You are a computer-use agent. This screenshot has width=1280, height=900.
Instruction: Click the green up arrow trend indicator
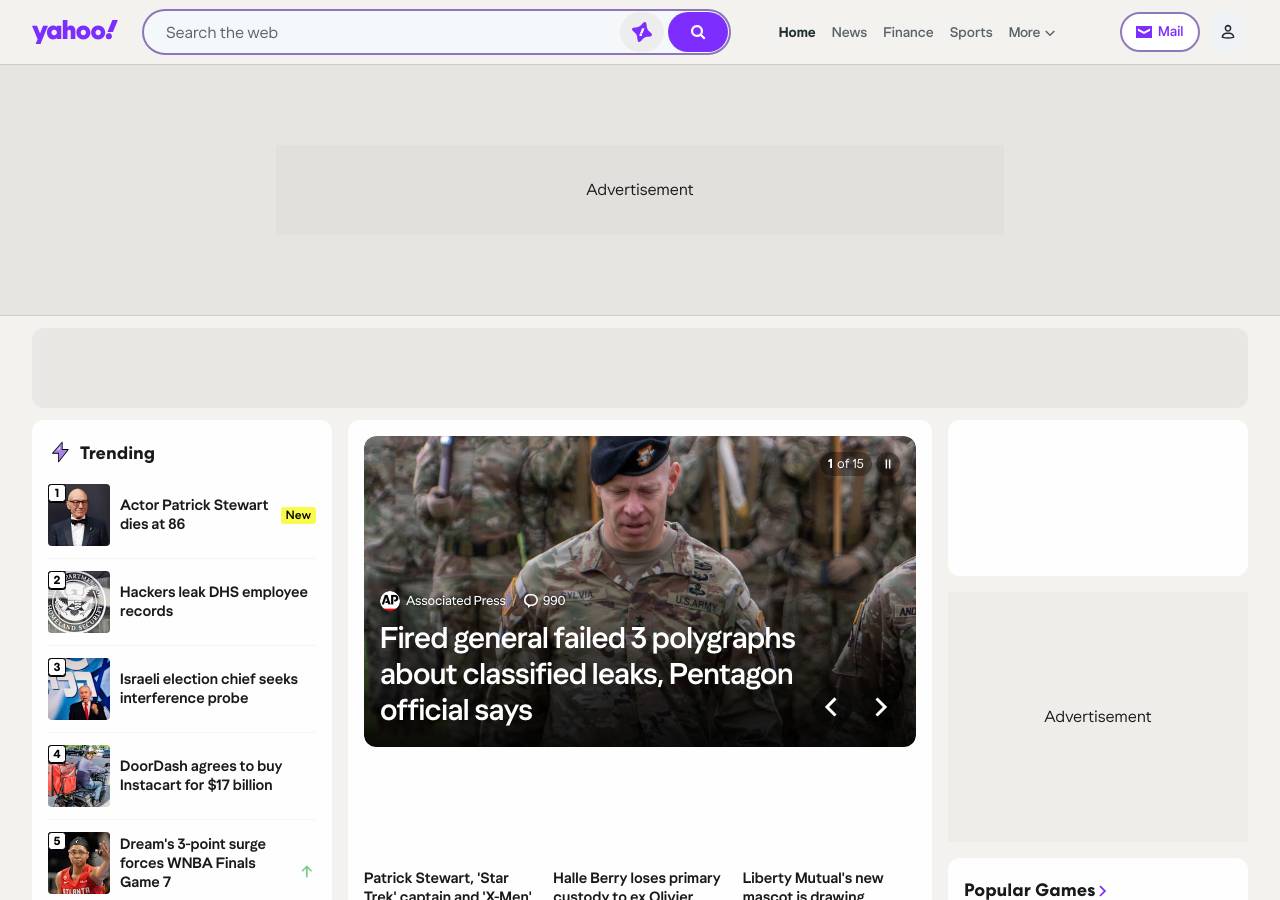click(307, 871)
